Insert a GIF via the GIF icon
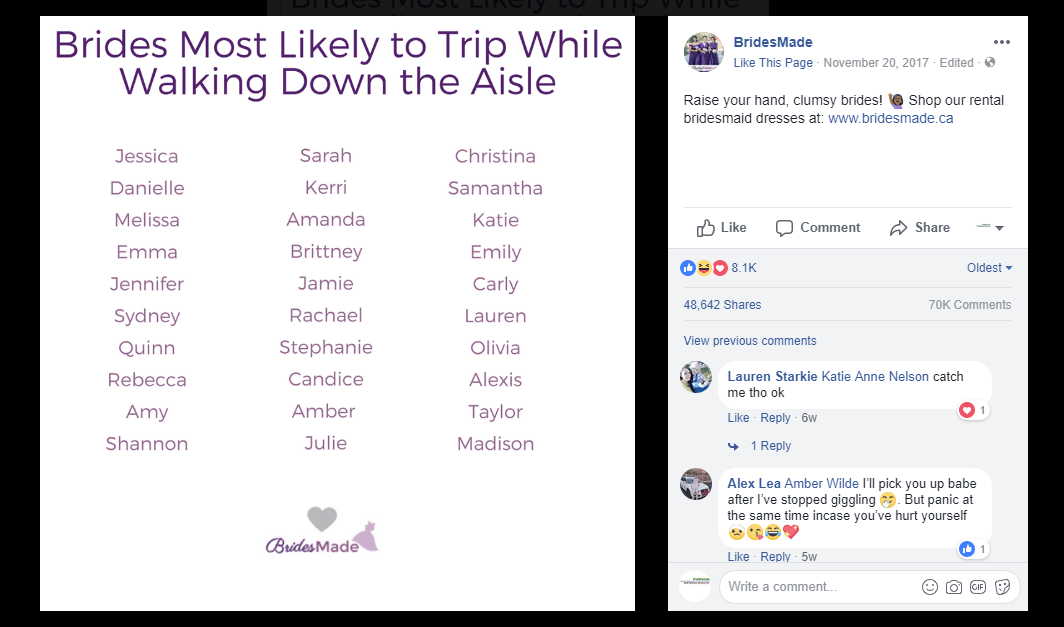The width and height of the screenshot is (1064, 627). [x=977, y=587]
